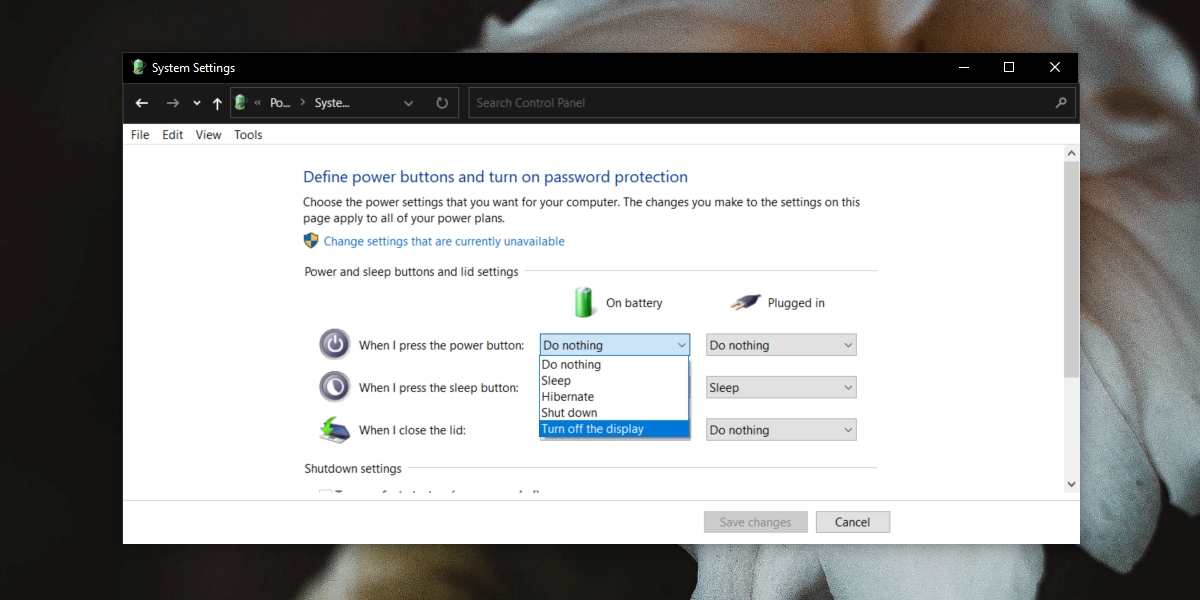Click the vertical scrollbar thumb
1200x600 pixels.
[1071, 268]
